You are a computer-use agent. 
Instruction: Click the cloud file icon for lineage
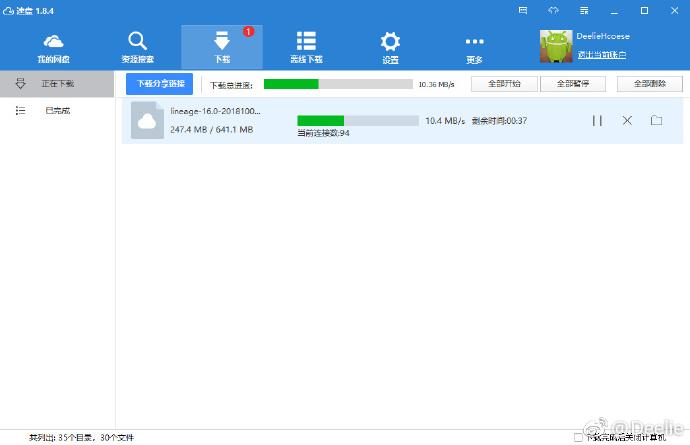pyautogui.click(x=147, y=120)
